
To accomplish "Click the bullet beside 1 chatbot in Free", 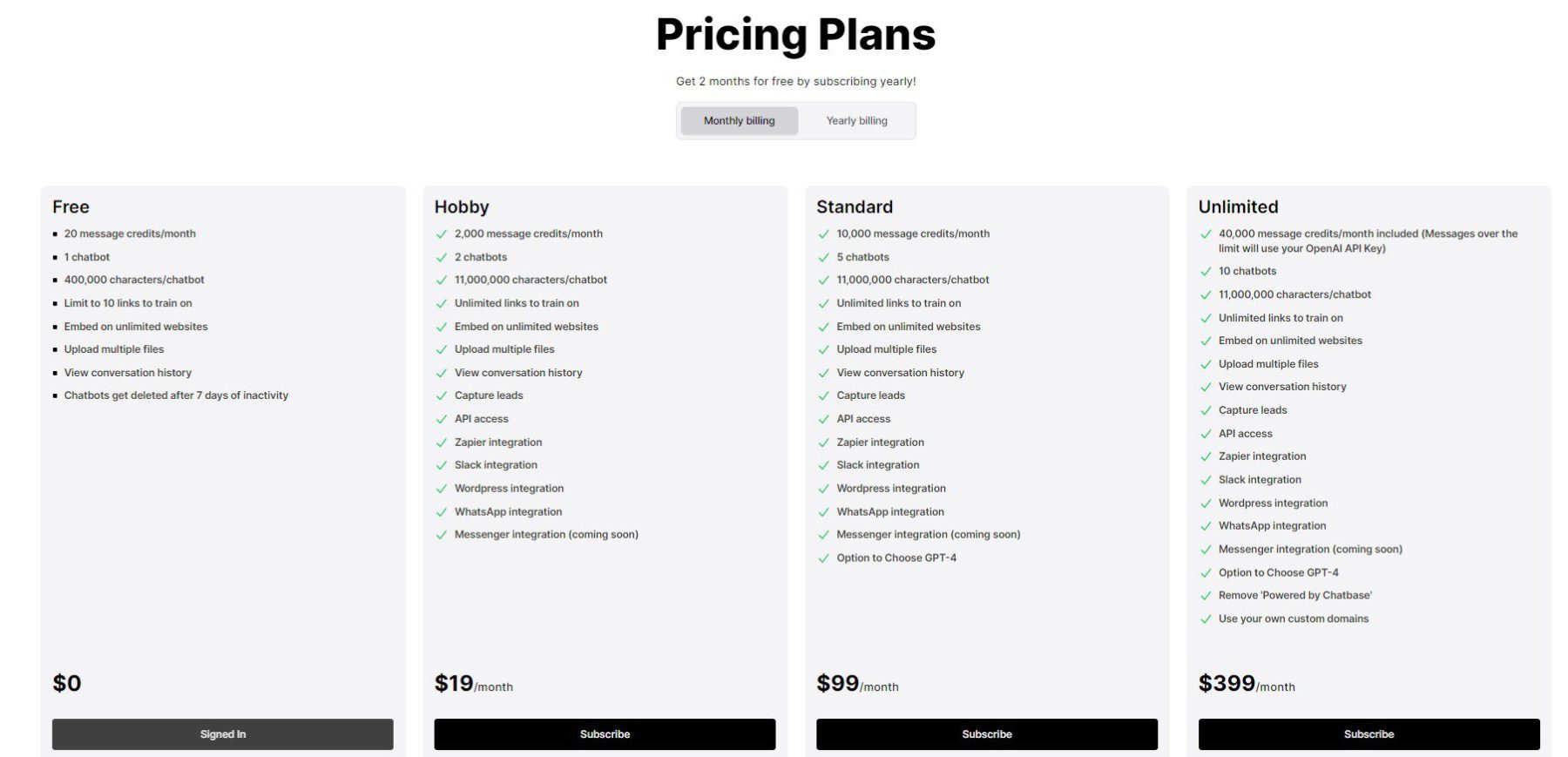I will tap(56, 257).
